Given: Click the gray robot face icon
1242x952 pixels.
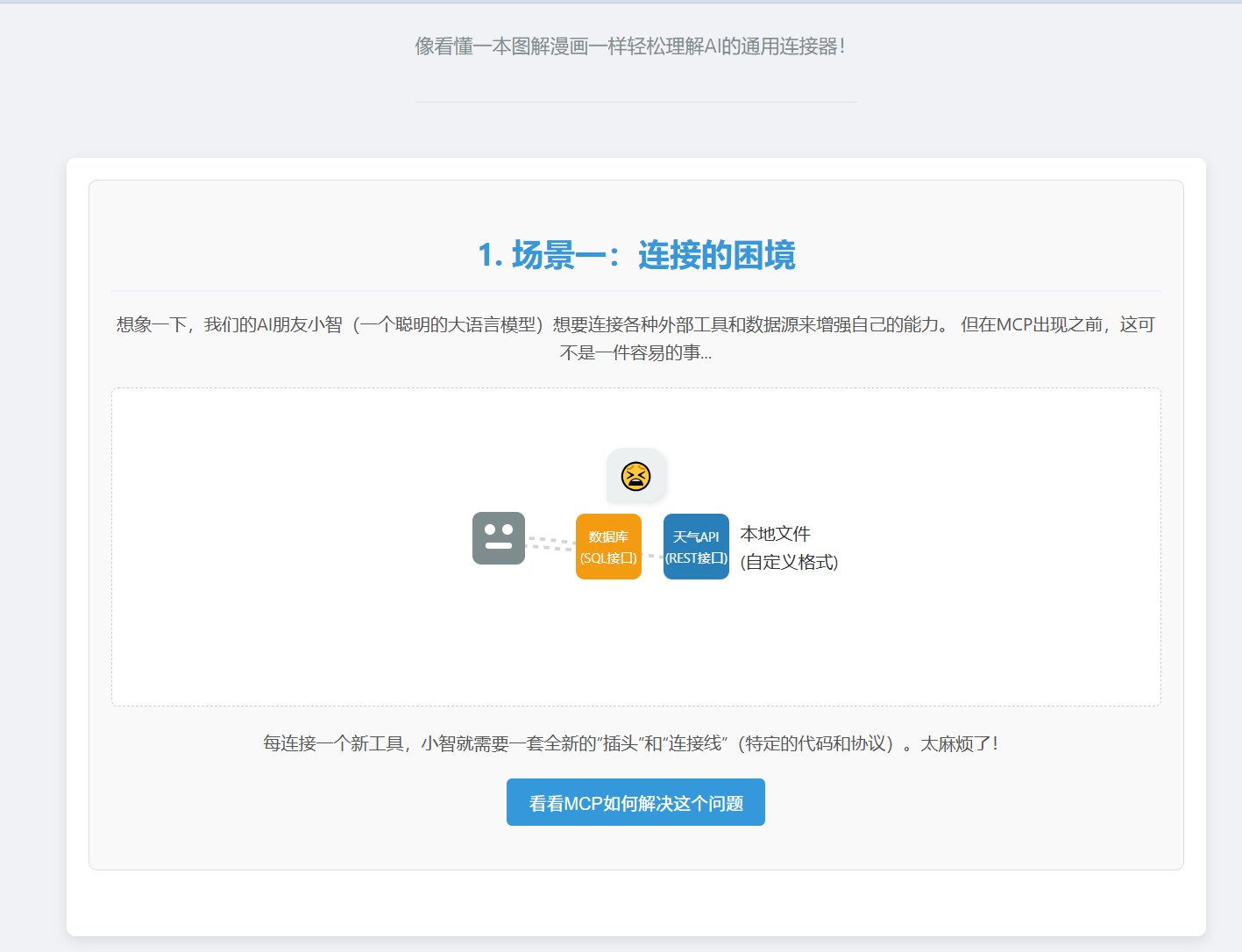Looking at the screenshot, I should coord(498,538).
